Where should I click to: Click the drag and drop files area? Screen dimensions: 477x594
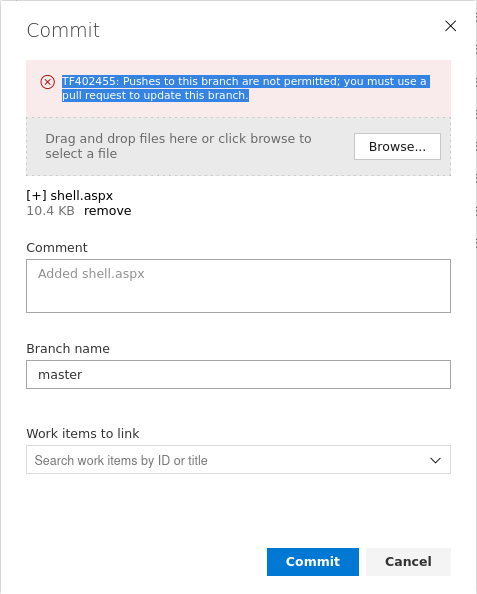click(238, 146)
